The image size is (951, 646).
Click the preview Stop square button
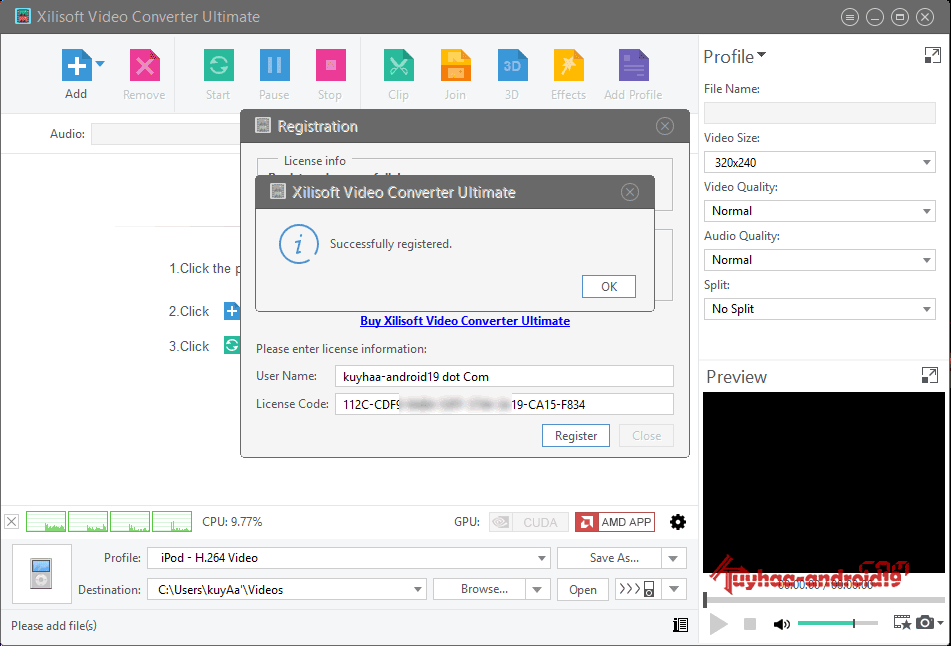(x=750, y=624)
